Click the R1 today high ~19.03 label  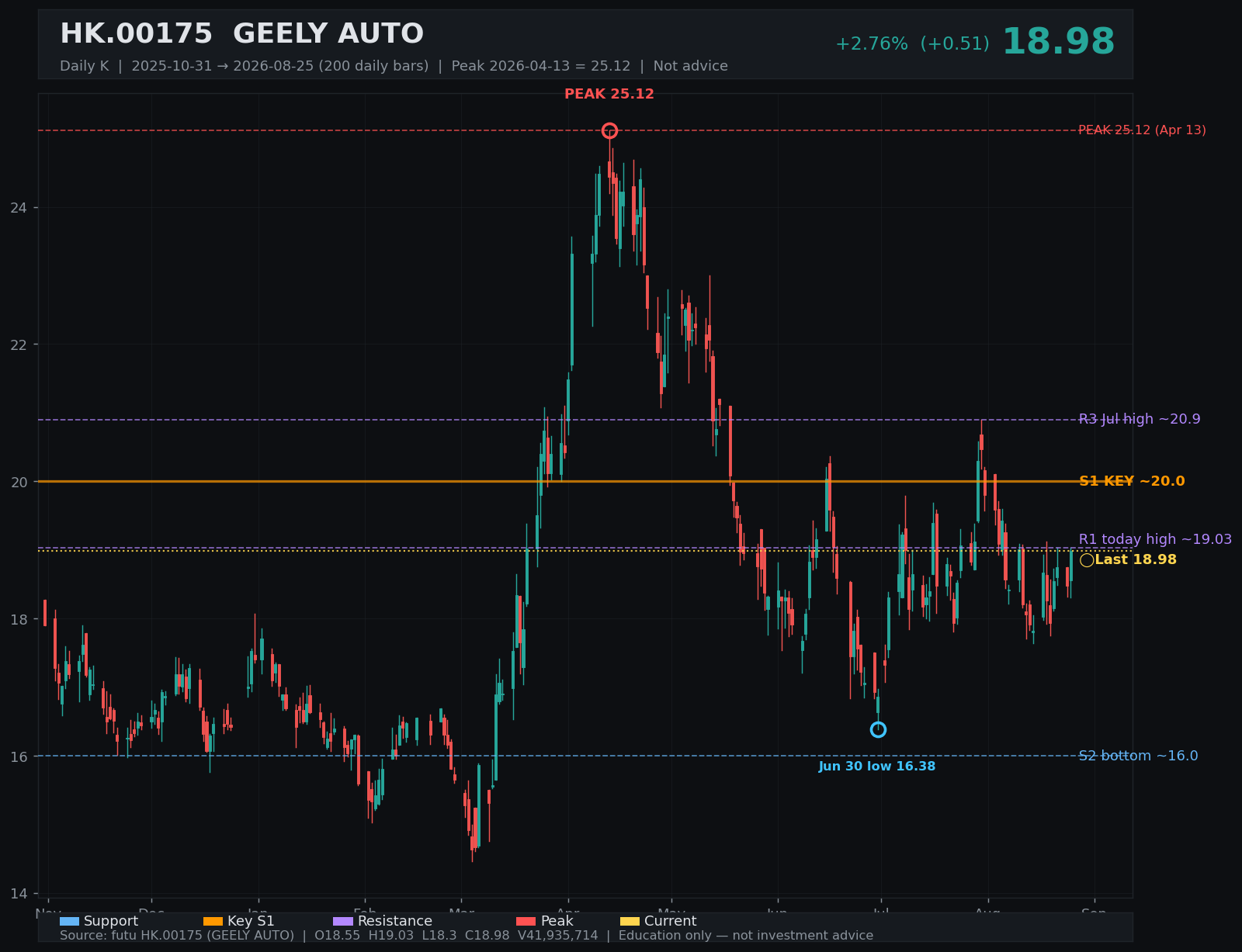click(1155, 539)
